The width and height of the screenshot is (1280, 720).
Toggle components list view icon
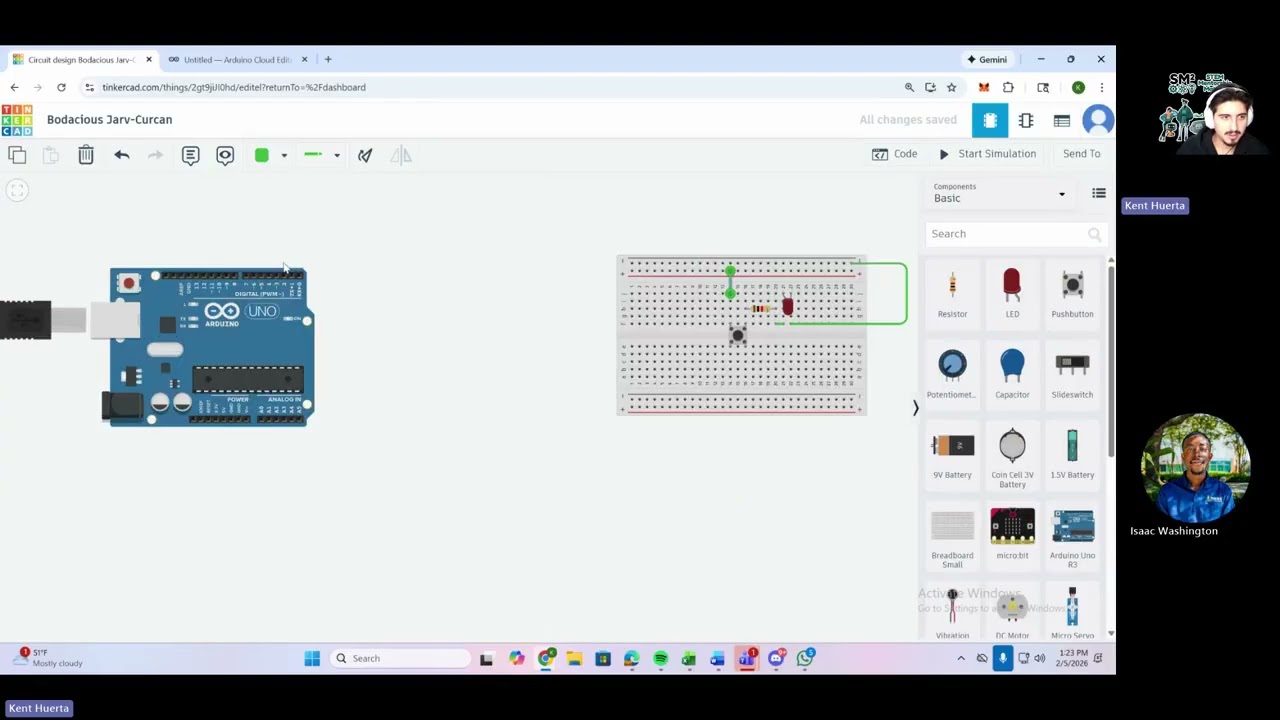[1099, 193]
